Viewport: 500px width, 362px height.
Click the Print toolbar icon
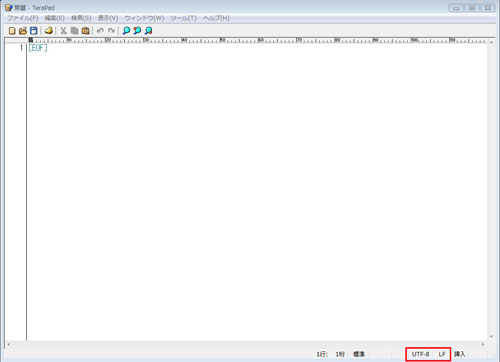tap(49, 31)
